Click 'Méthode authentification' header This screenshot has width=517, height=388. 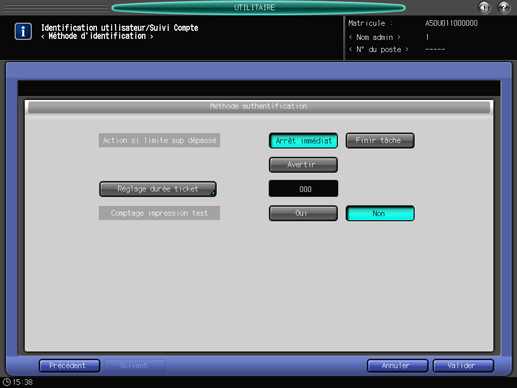pyautogui.click(x=259, y=107)
